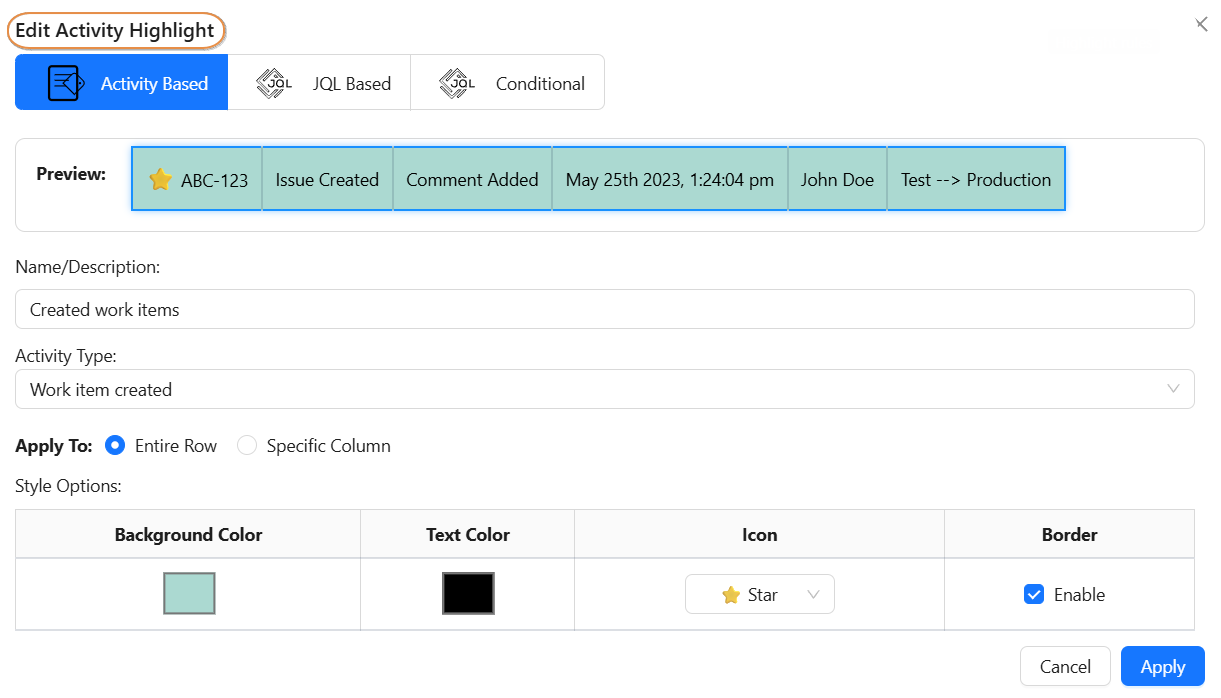Expand the Star icon dropdown
This screenshot has width=1221, height=698.
tap(760, 595)
